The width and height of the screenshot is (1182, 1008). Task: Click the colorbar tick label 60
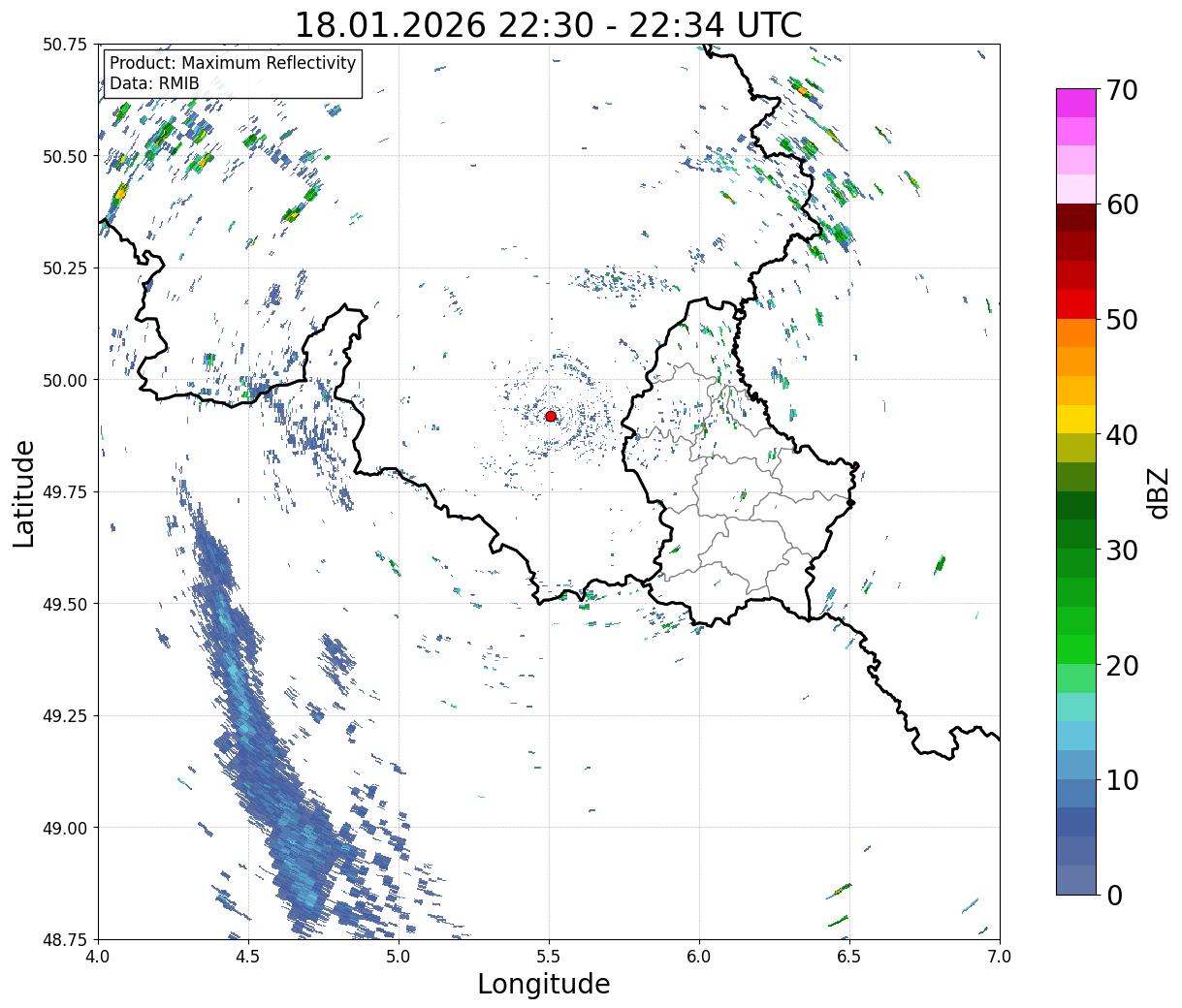coord(1121,205)
